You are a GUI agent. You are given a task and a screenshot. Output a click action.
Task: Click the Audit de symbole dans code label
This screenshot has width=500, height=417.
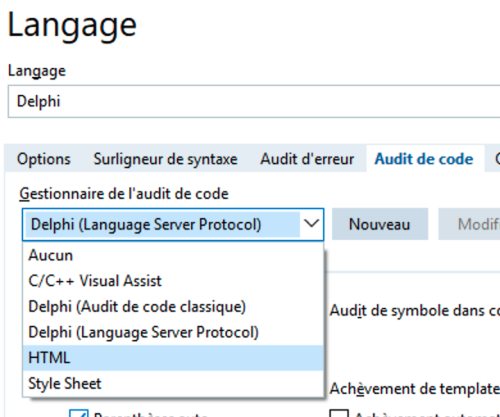414,311
